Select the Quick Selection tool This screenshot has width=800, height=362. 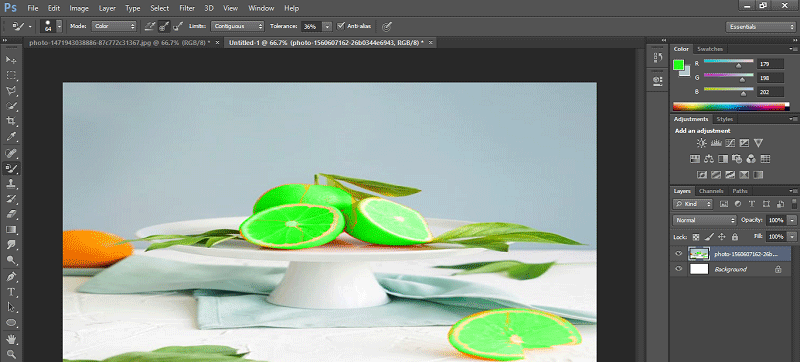(x=11, y=106)
